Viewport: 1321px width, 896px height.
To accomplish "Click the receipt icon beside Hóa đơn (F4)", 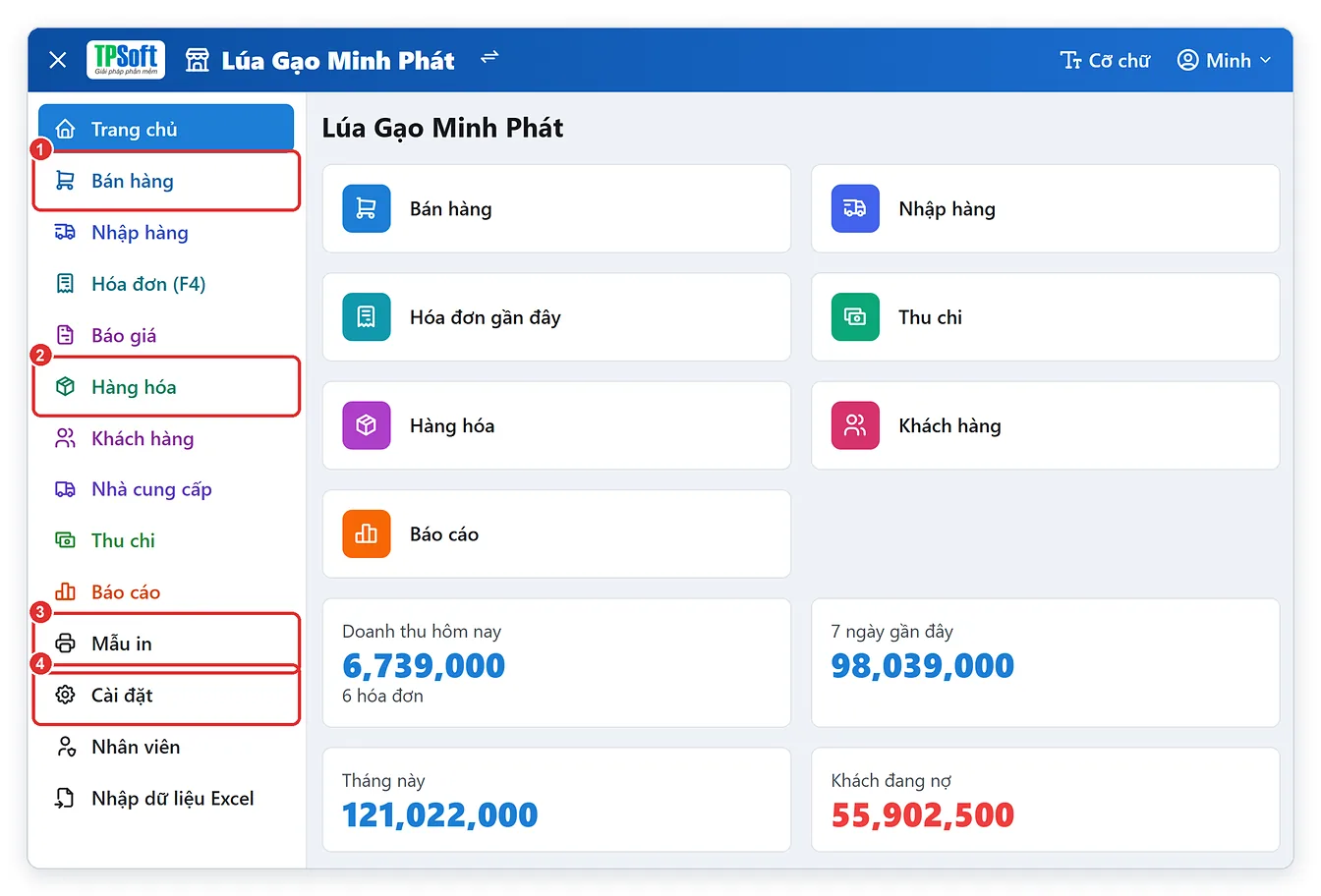I will [65, 284].
